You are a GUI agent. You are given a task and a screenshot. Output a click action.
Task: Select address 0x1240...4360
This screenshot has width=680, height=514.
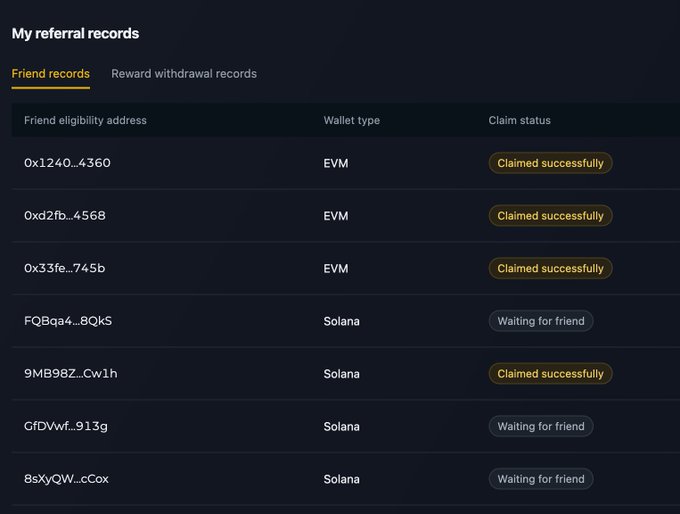pos(67,163)
